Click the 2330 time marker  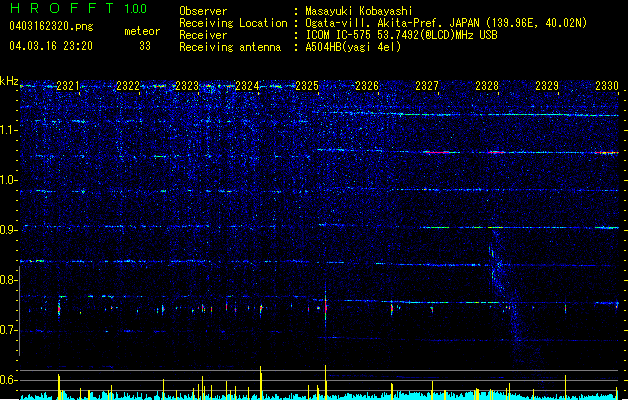607,86
